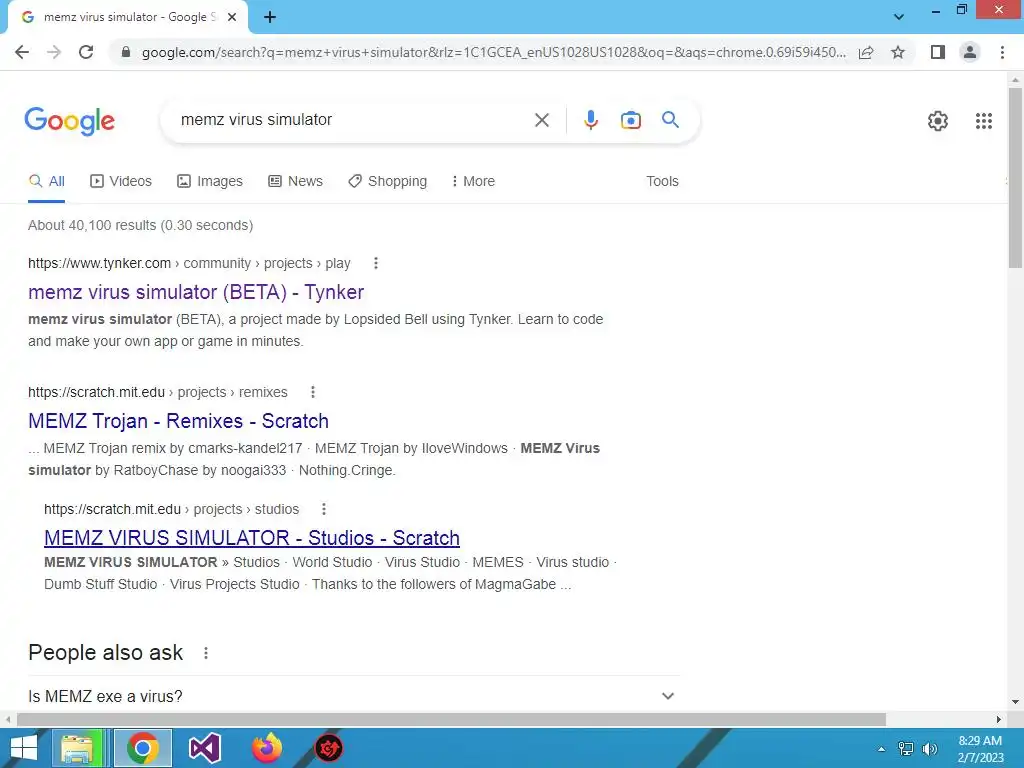
Task: Open Chrome three-dot menu
Action: pos(1002,52)
